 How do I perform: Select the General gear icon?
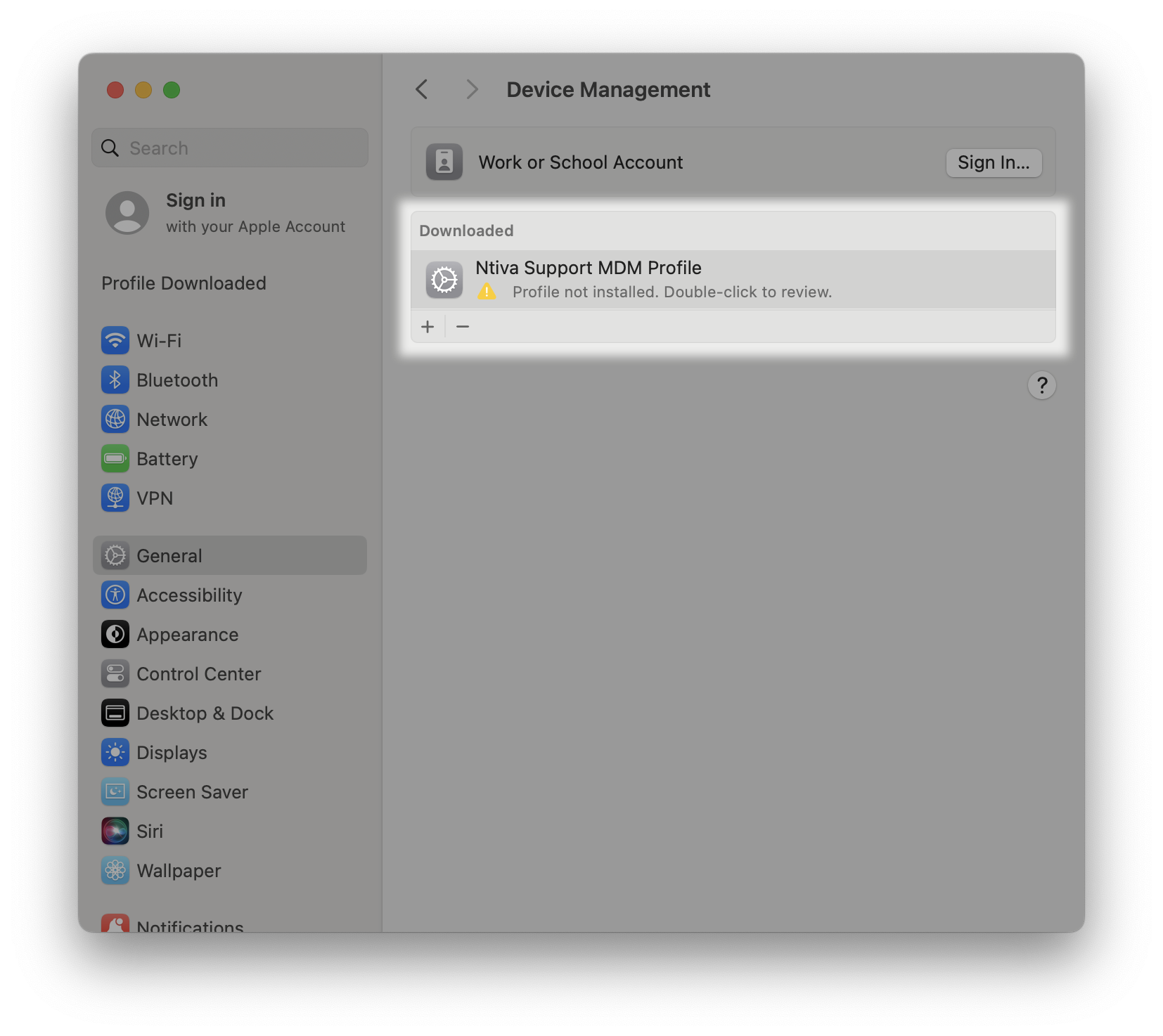tap(115, 556)
